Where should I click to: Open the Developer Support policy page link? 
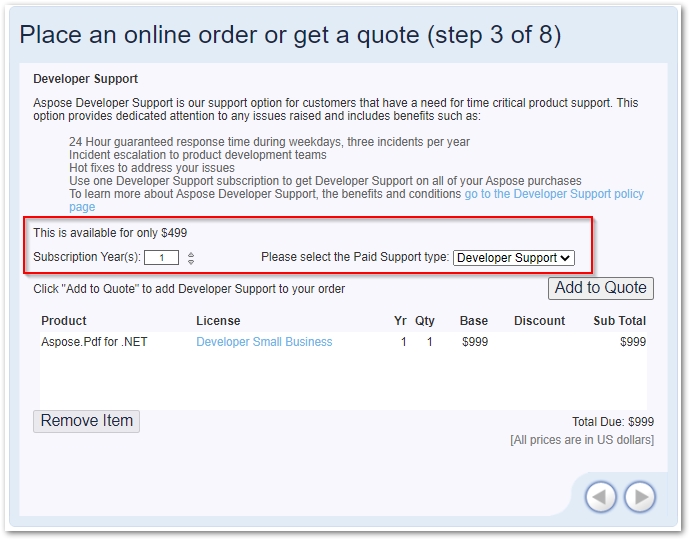(x=554, y=194)
